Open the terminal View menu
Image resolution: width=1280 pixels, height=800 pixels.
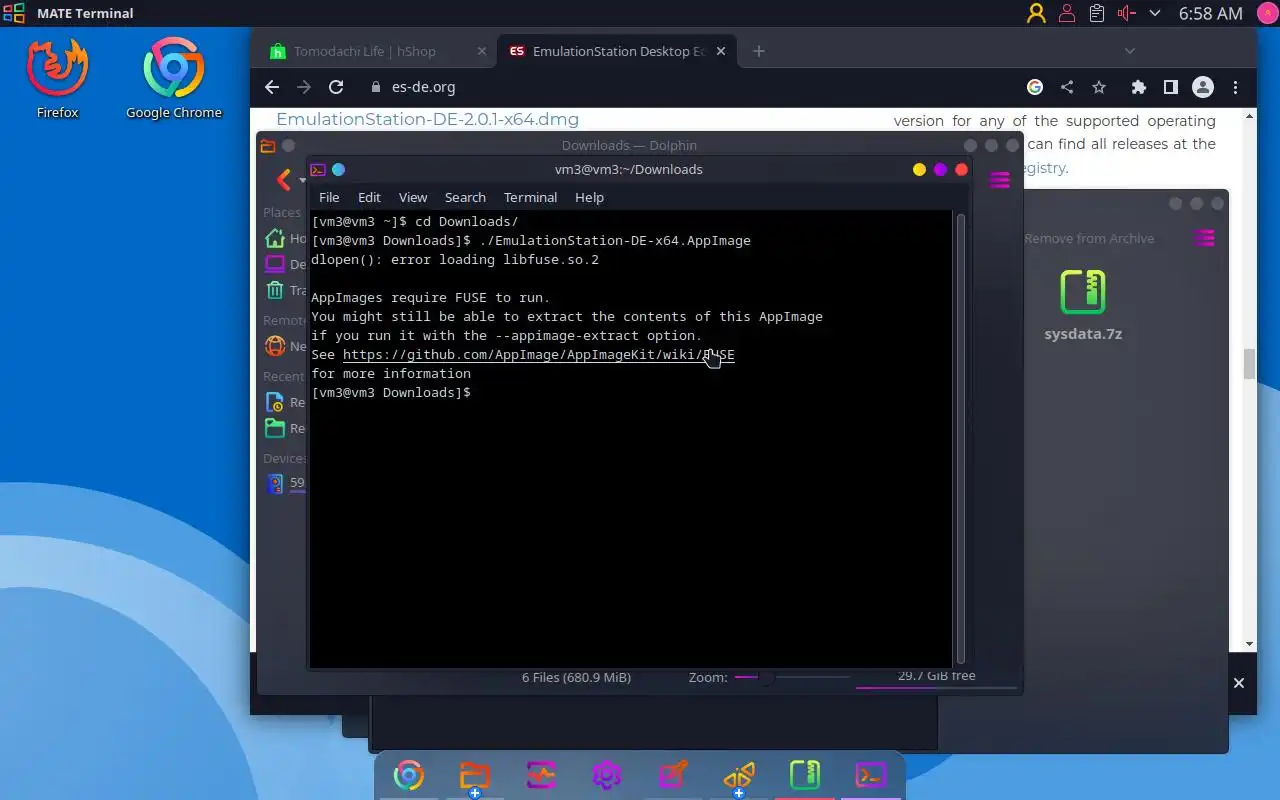tap(413, 197)
